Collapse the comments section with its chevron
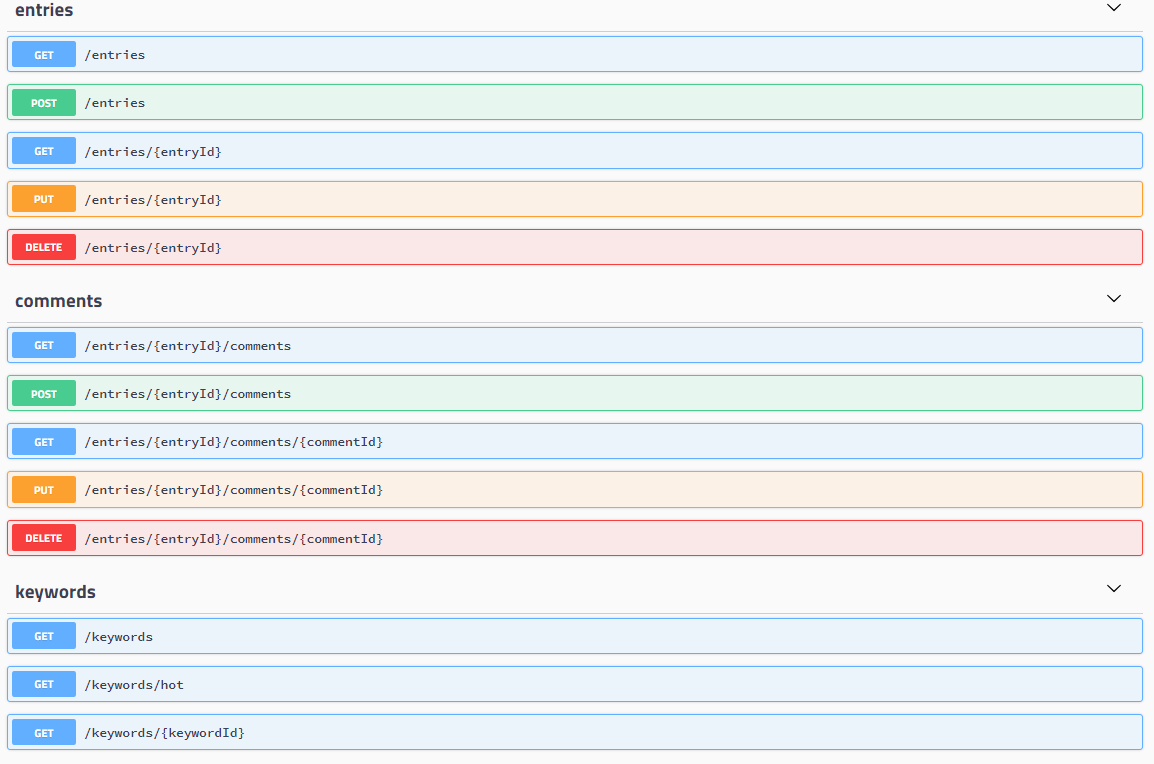 [1113, 298]
